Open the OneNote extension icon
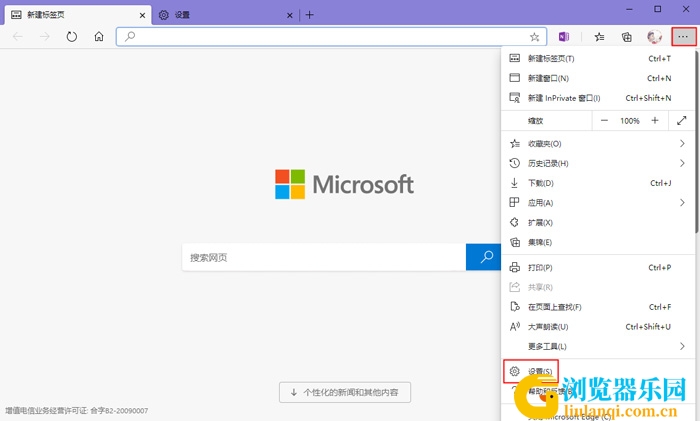Image resolution: width=700 pixels, height=421 pixels. click(564, 37)
